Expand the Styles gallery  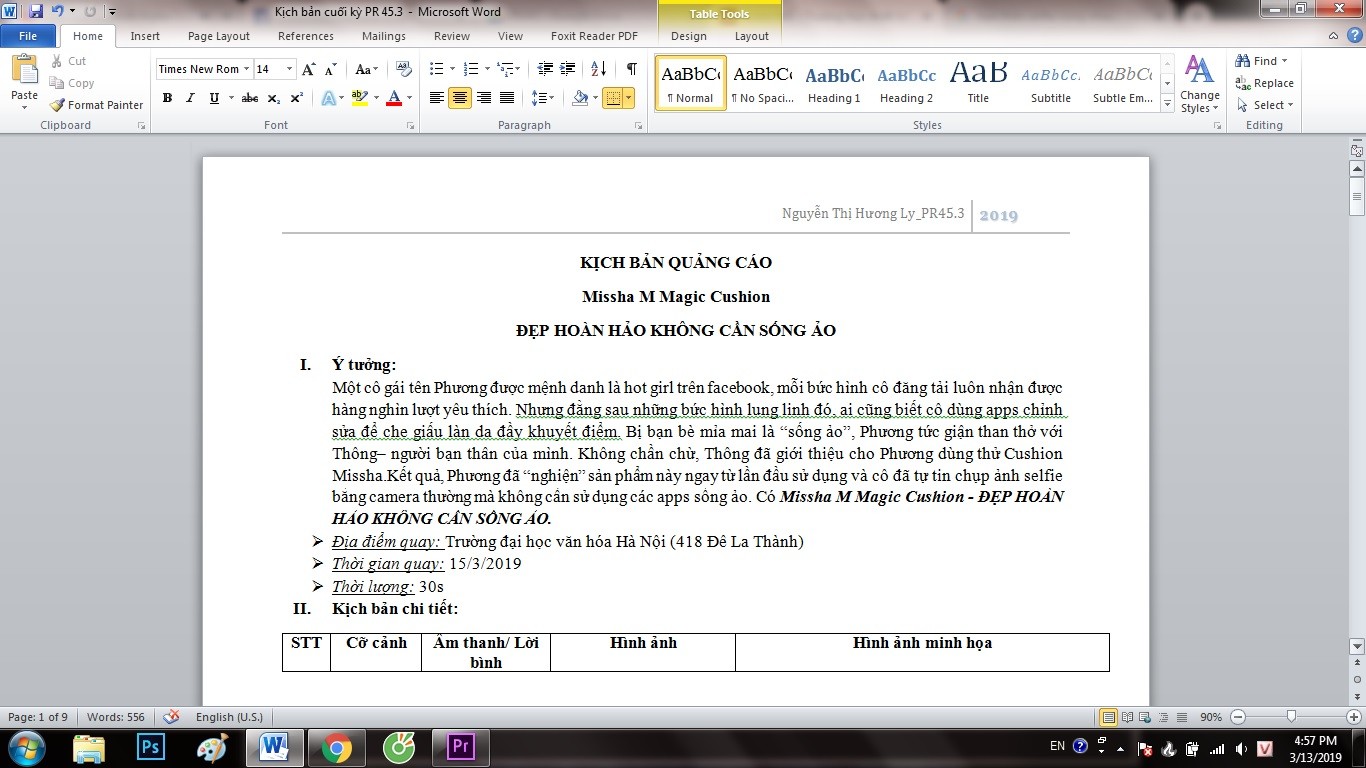[x=1167, y=104]
